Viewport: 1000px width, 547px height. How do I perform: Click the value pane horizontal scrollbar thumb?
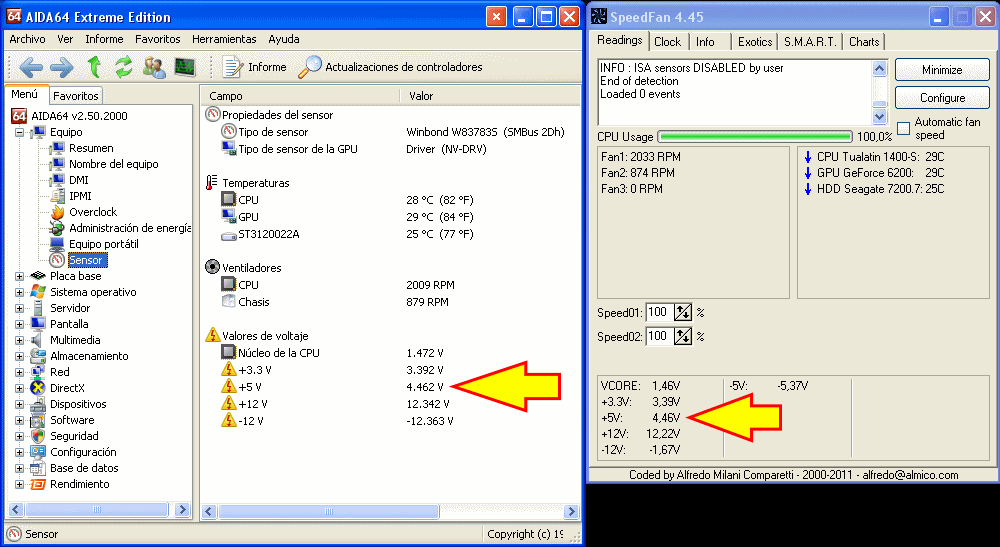coord(328,511)
